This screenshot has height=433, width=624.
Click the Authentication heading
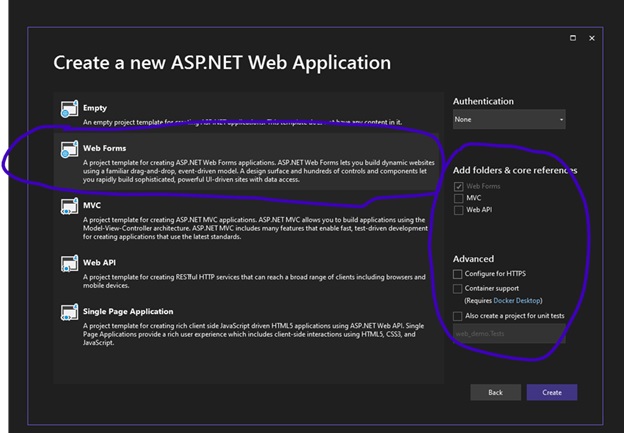483,101
